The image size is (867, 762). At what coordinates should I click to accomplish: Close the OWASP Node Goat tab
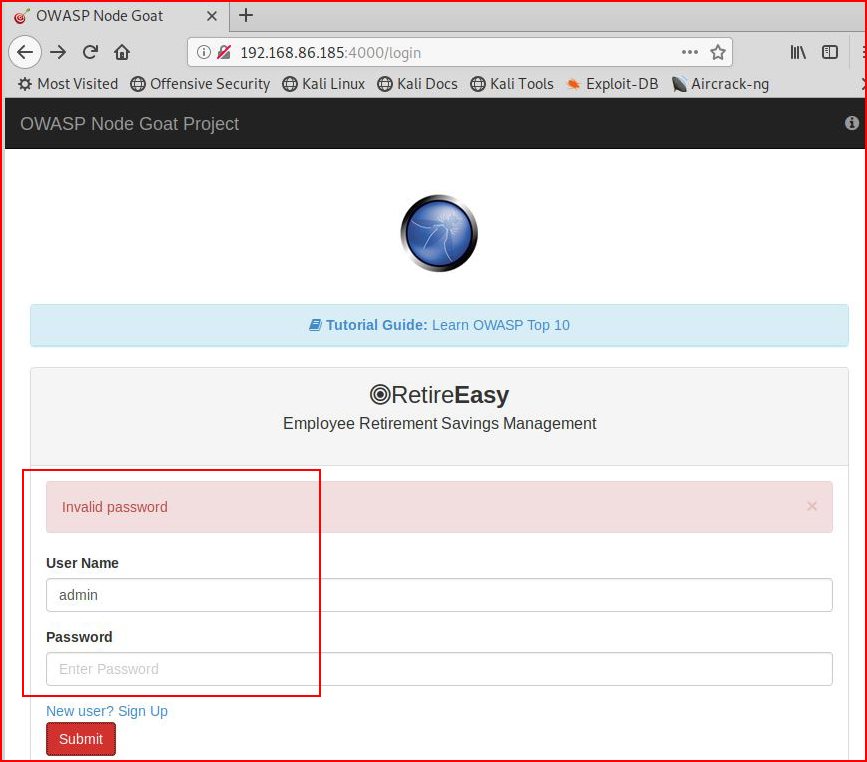pyautogui.click(x=211, y=16)
